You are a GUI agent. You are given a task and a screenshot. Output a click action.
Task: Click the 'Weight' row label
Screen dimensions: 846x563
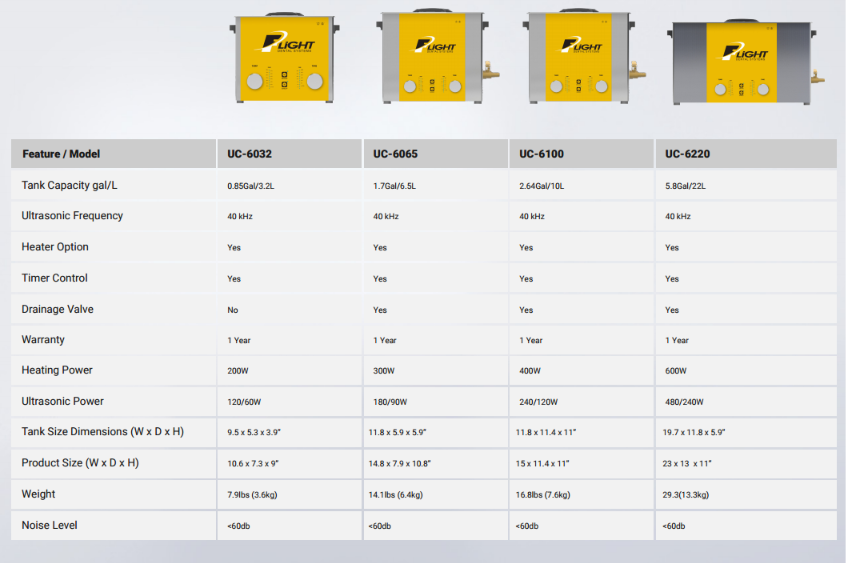point(38,494)
